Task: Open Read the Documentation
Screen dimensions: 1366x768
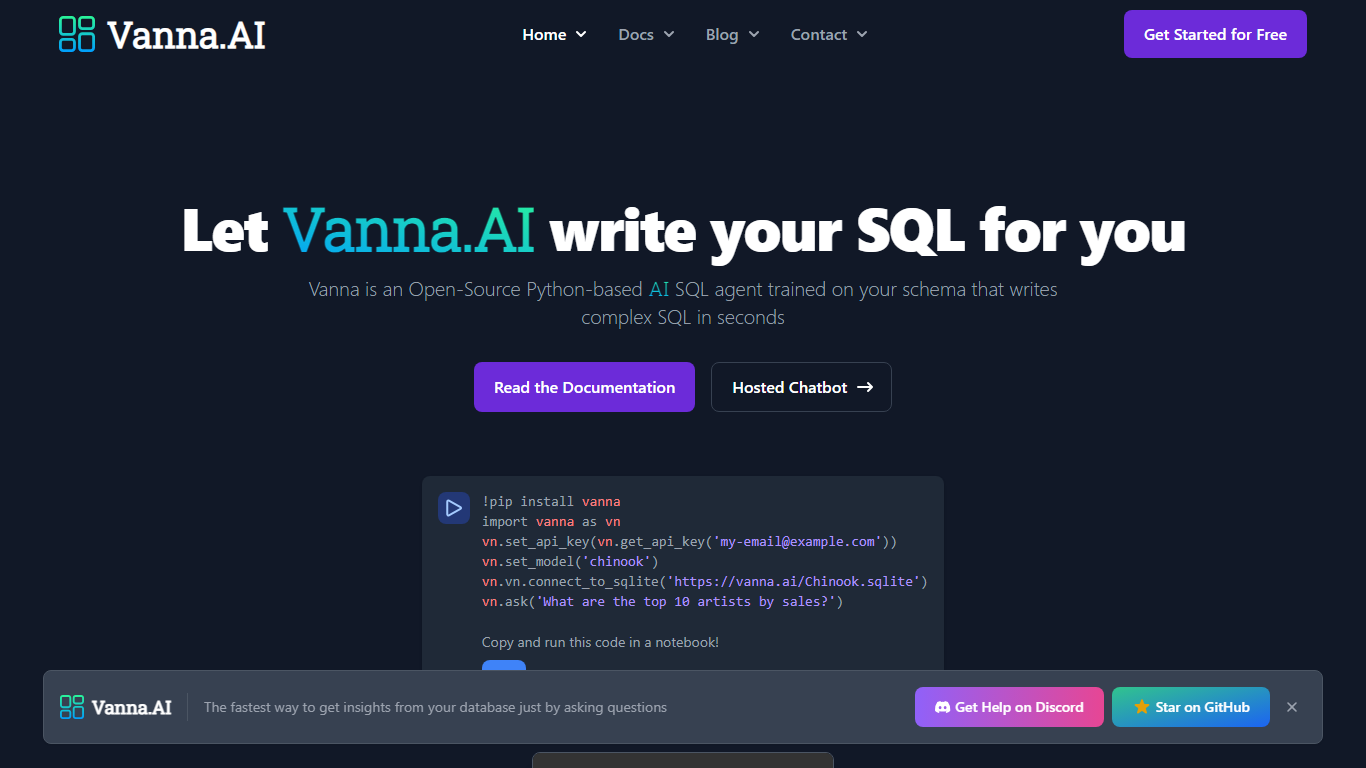Action: 584,387
